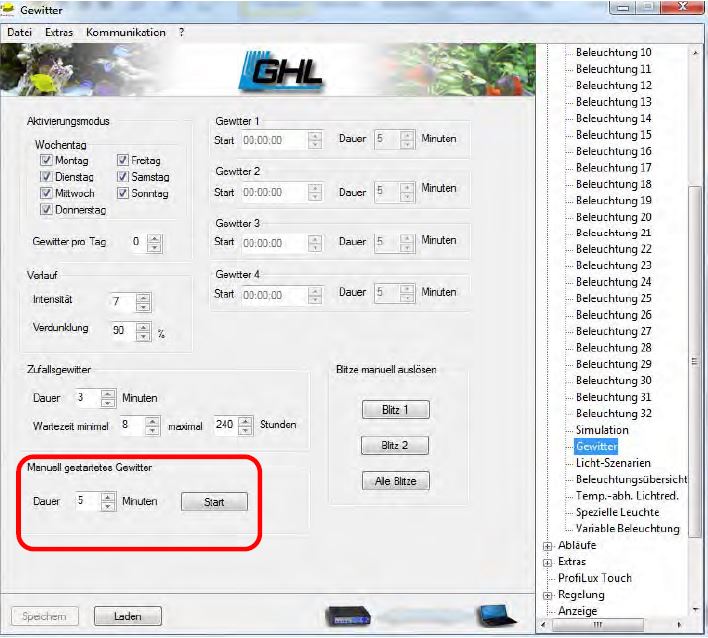
Task: Open the Kommunikation menu
Action: tap(126, 32)
